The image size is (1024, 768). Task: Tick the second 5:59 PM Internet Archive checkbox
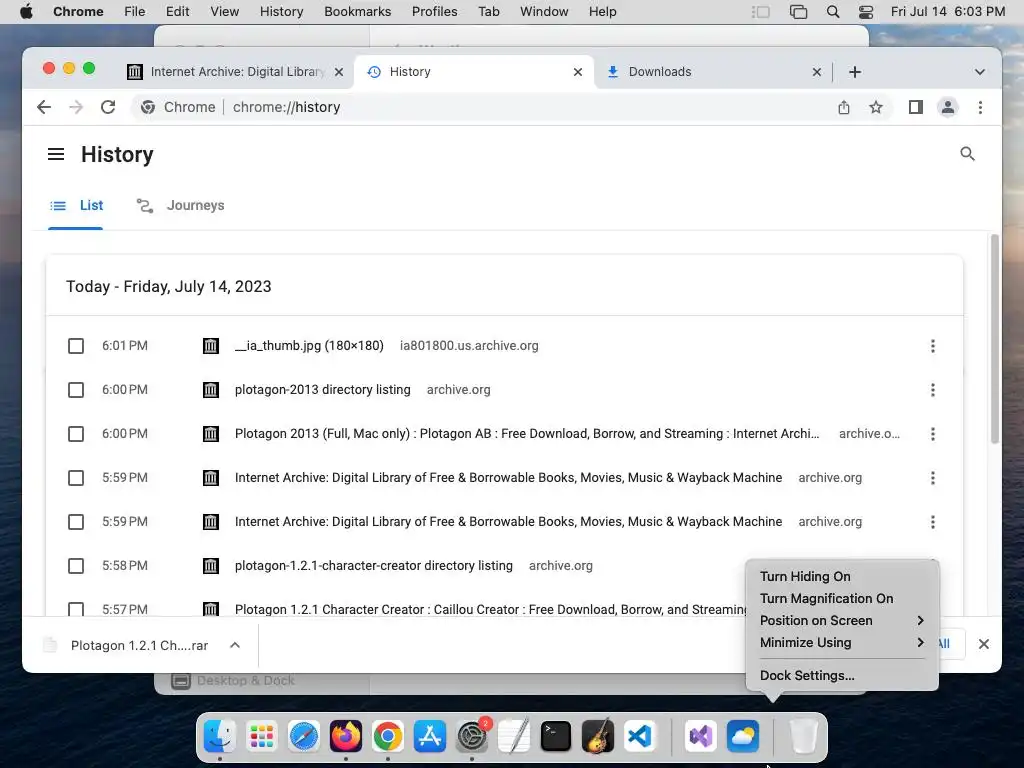point(76,522)
